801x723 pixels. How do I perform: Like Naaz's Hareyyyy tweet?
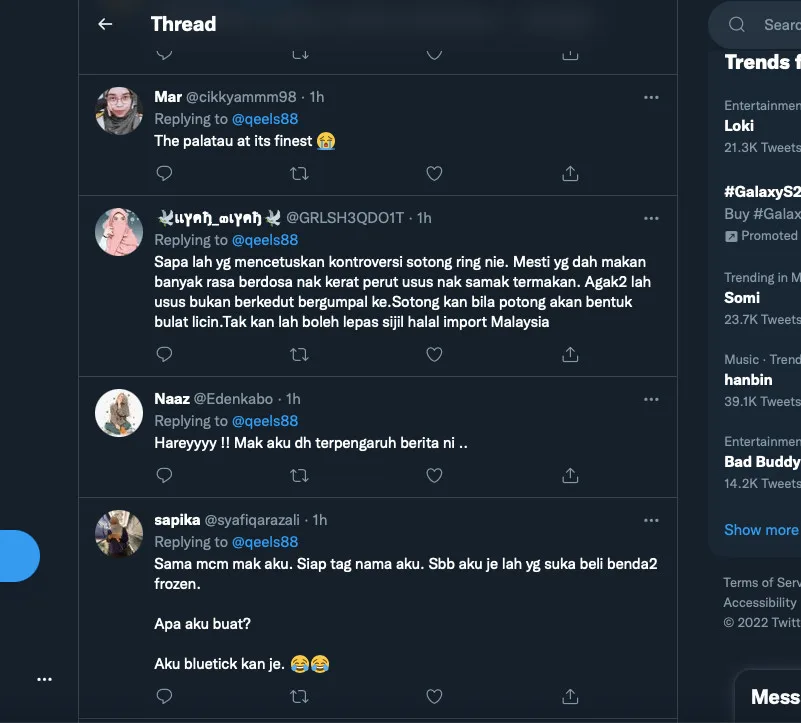434,475
